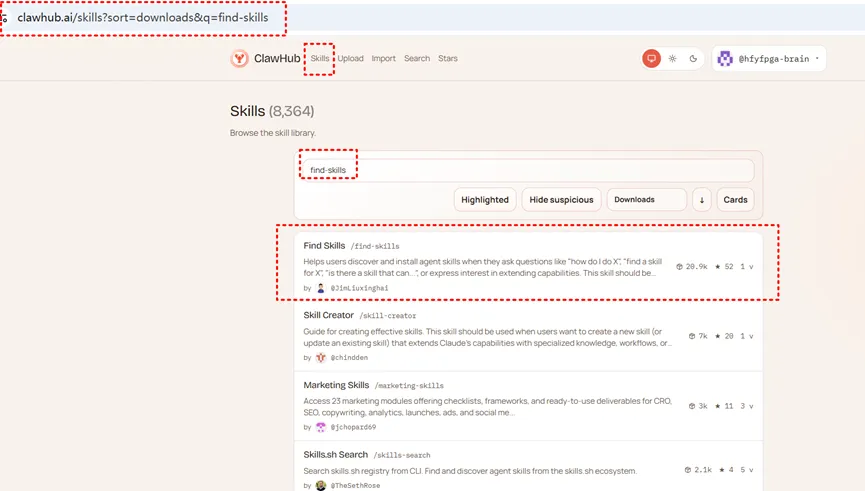The image size is (865, 491).
Task: Open author @chindden profile
Action: pyautogui.click(x=349, y=357)
